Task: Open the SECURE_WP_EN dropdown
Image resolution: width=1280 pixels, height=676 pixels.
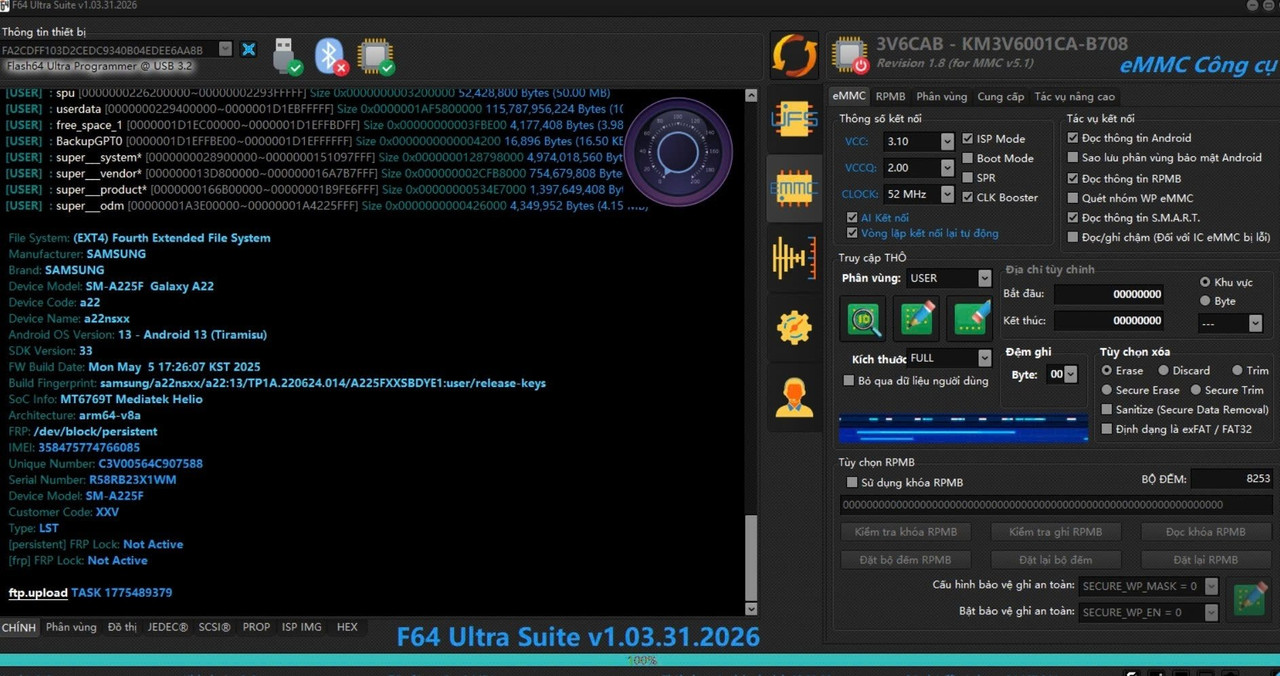Action: (1211, 612)
